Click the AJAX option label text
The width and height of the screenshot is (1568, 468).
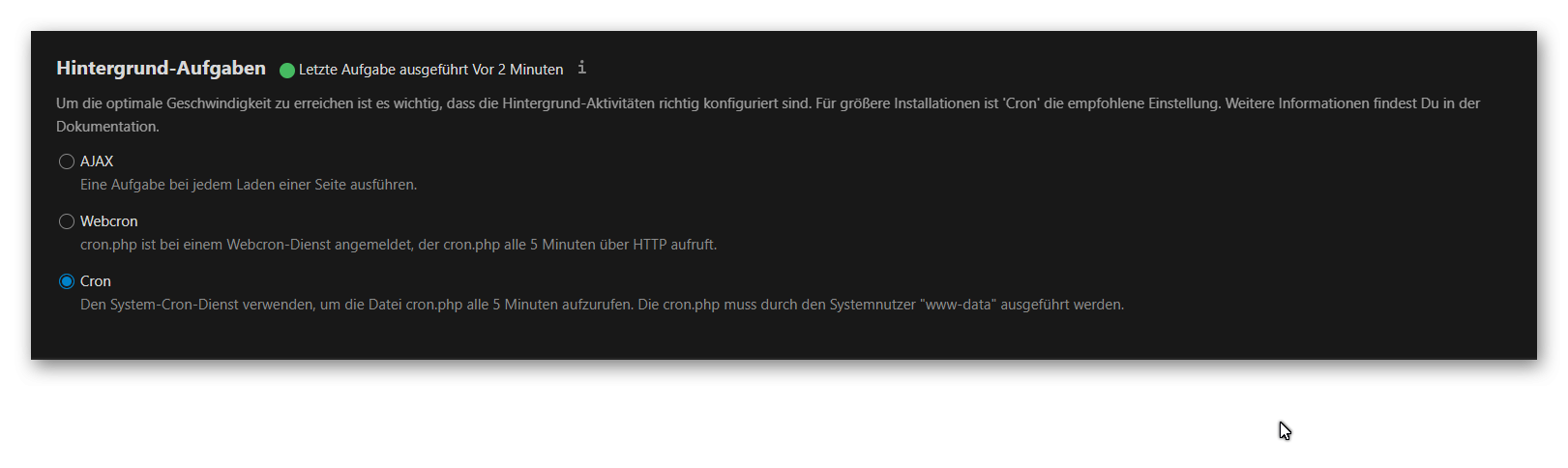pos(97,161)
